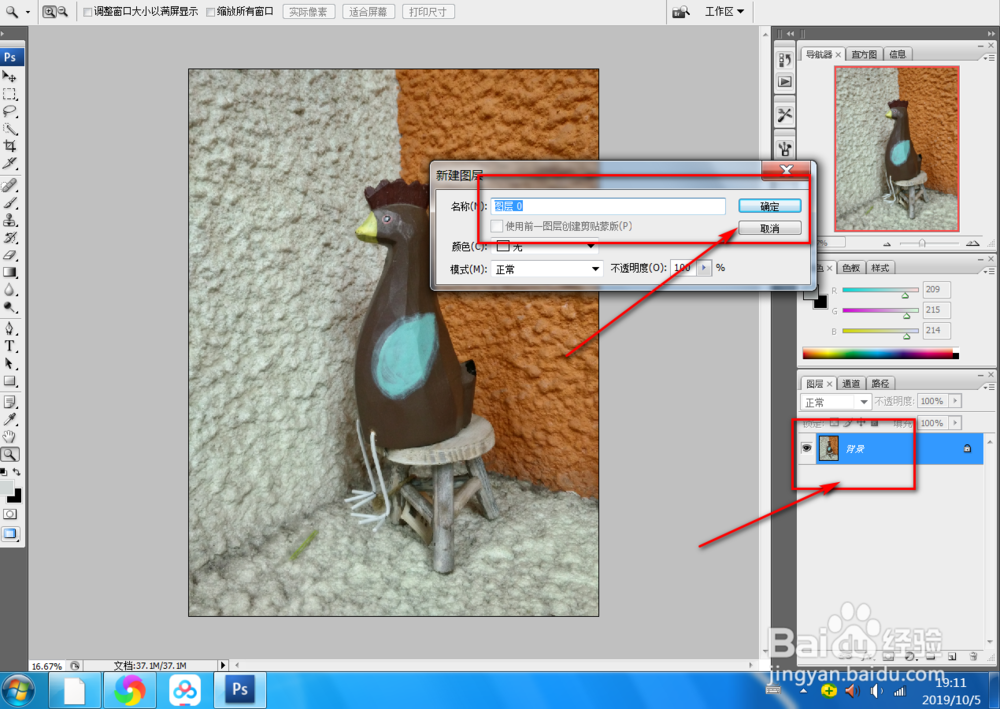1000x709 pixels.
Task: Open the zoom tool preset picker arrow
Action: (27, 12)
